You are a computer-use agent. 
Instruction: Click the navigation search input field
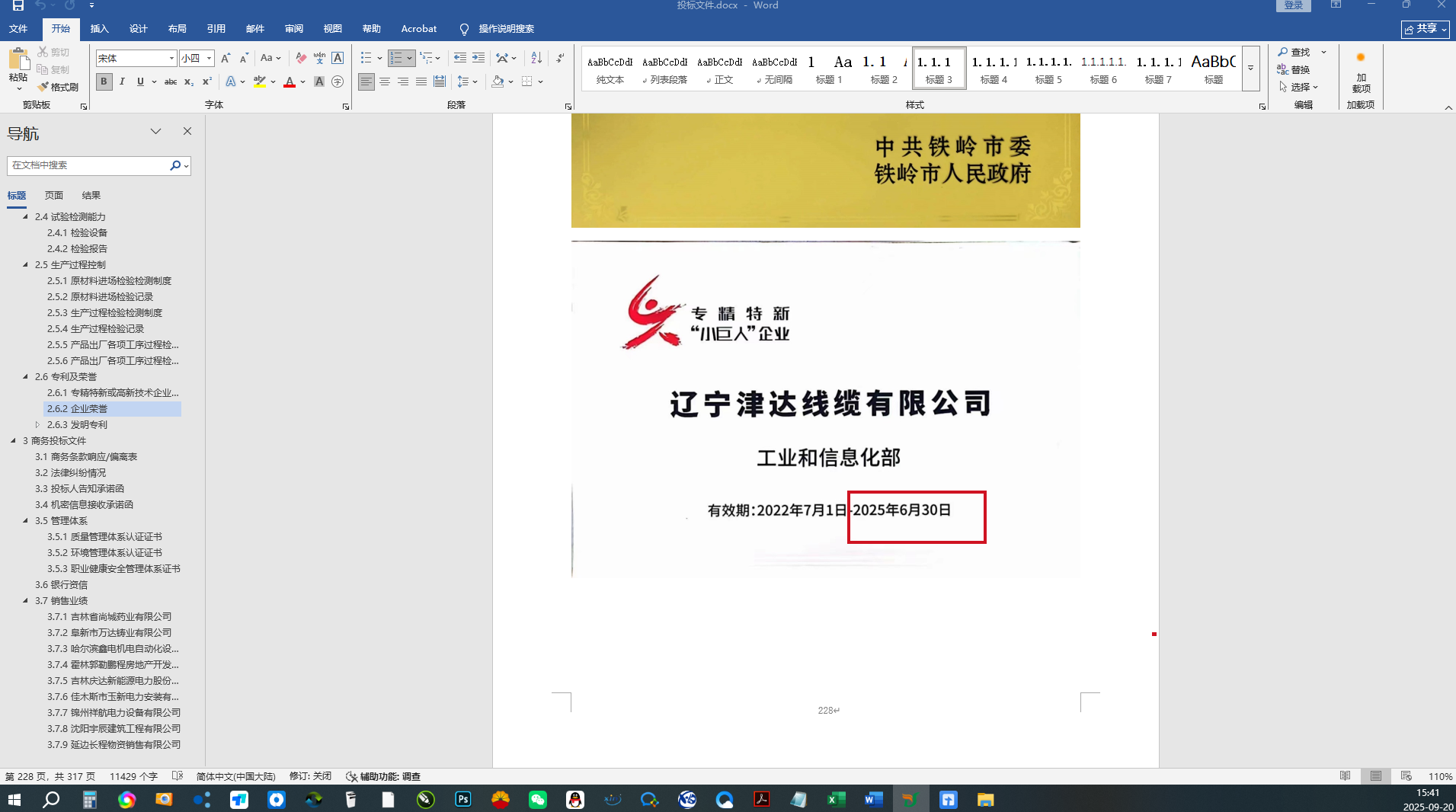[x=88, y=165]
